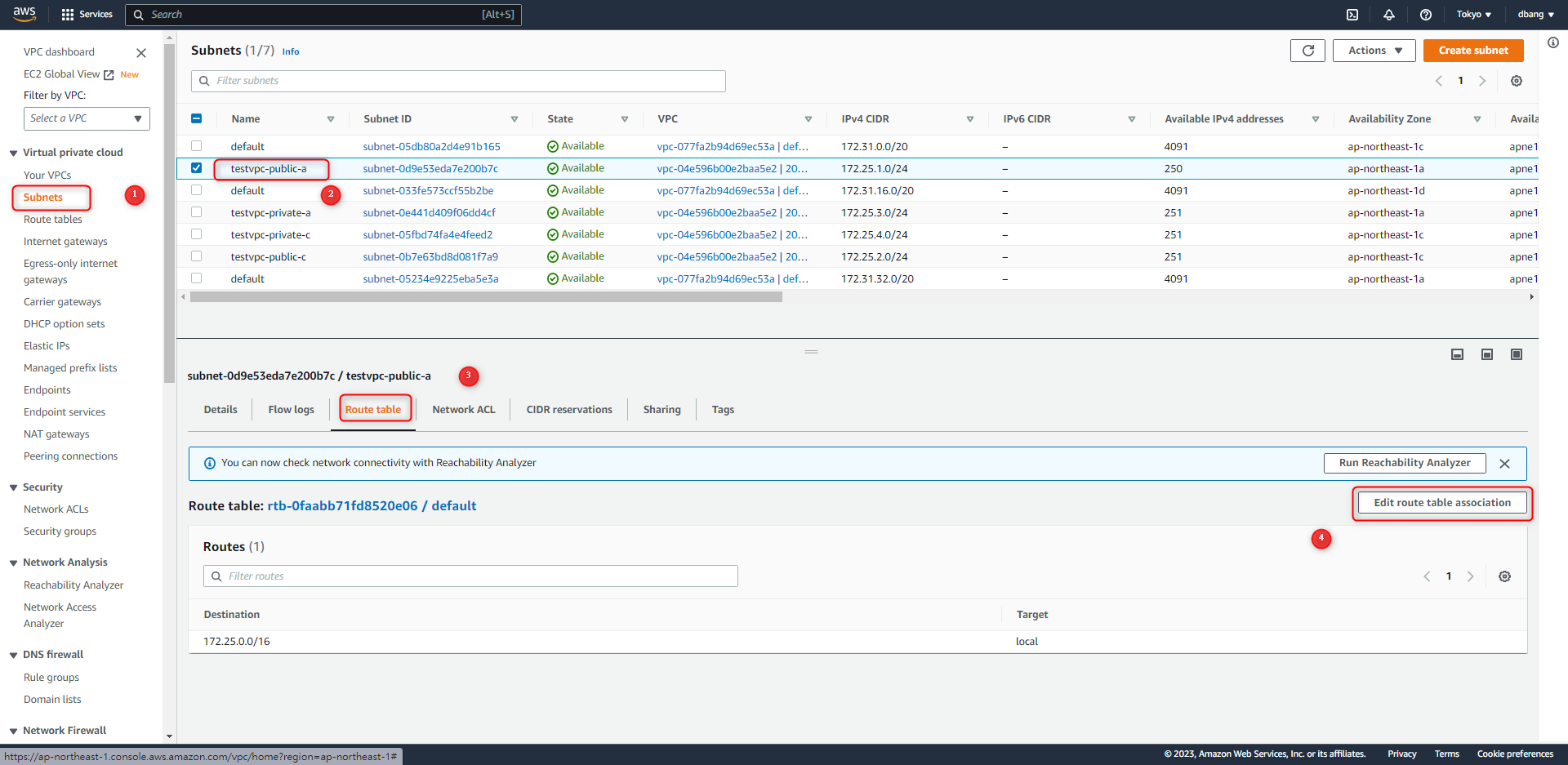This screenshot has height=765, width=1568.
Task: Collapse the Network Analysis section
Action: (13, 563)
